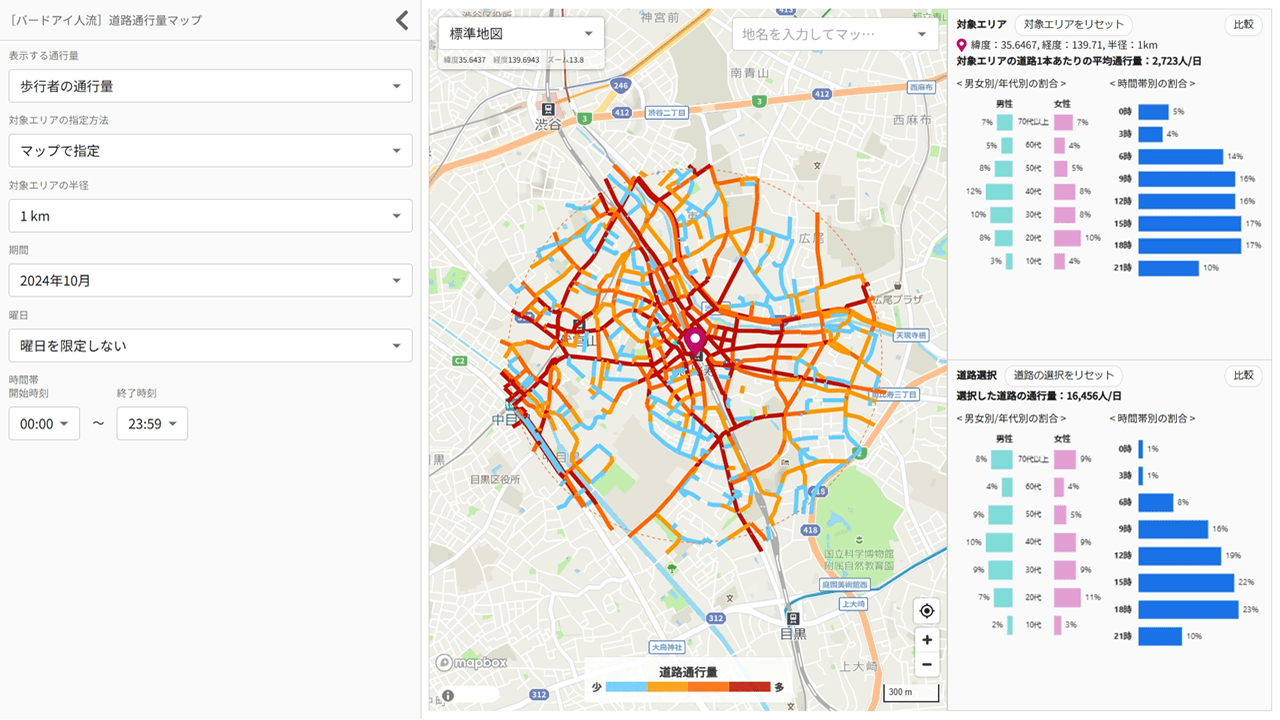This screenshot has height=720, width=1280.
Task: Expand the 1 km radius dropdown
Action: tap(210, 216)
